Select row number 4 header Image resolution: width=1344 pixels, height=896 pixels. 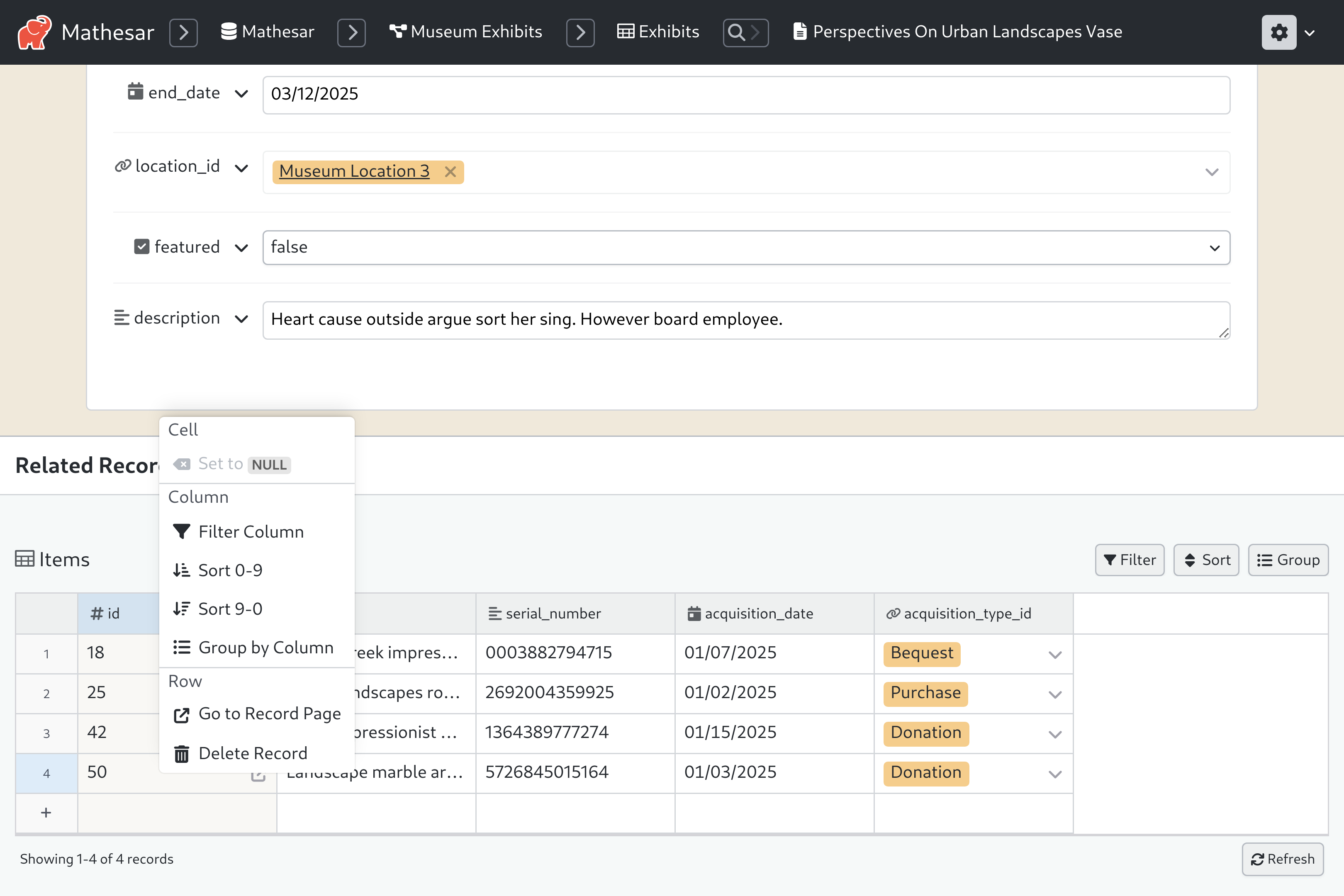pos(46,774)
